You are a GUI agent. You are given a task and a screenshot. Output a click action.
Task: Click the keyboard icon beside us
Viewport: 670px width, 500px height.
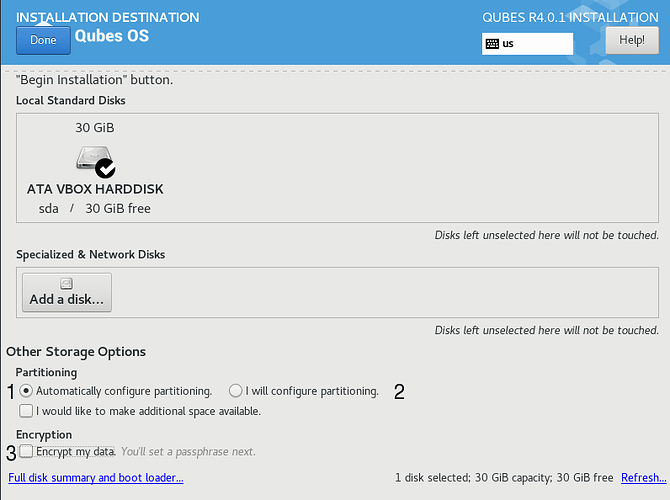492,44
